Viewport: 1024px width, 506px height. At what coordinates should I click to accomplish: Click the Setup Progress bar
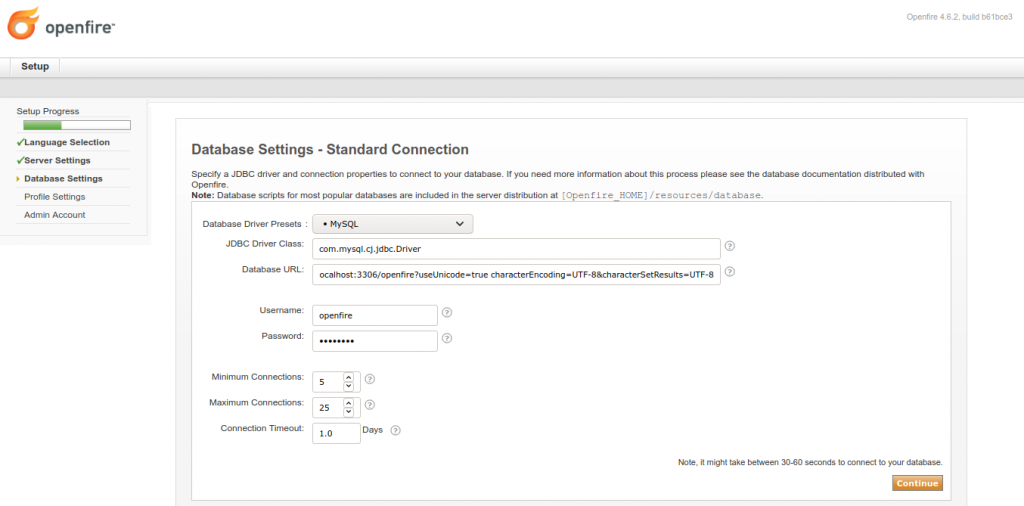click(x=77, y=126)
